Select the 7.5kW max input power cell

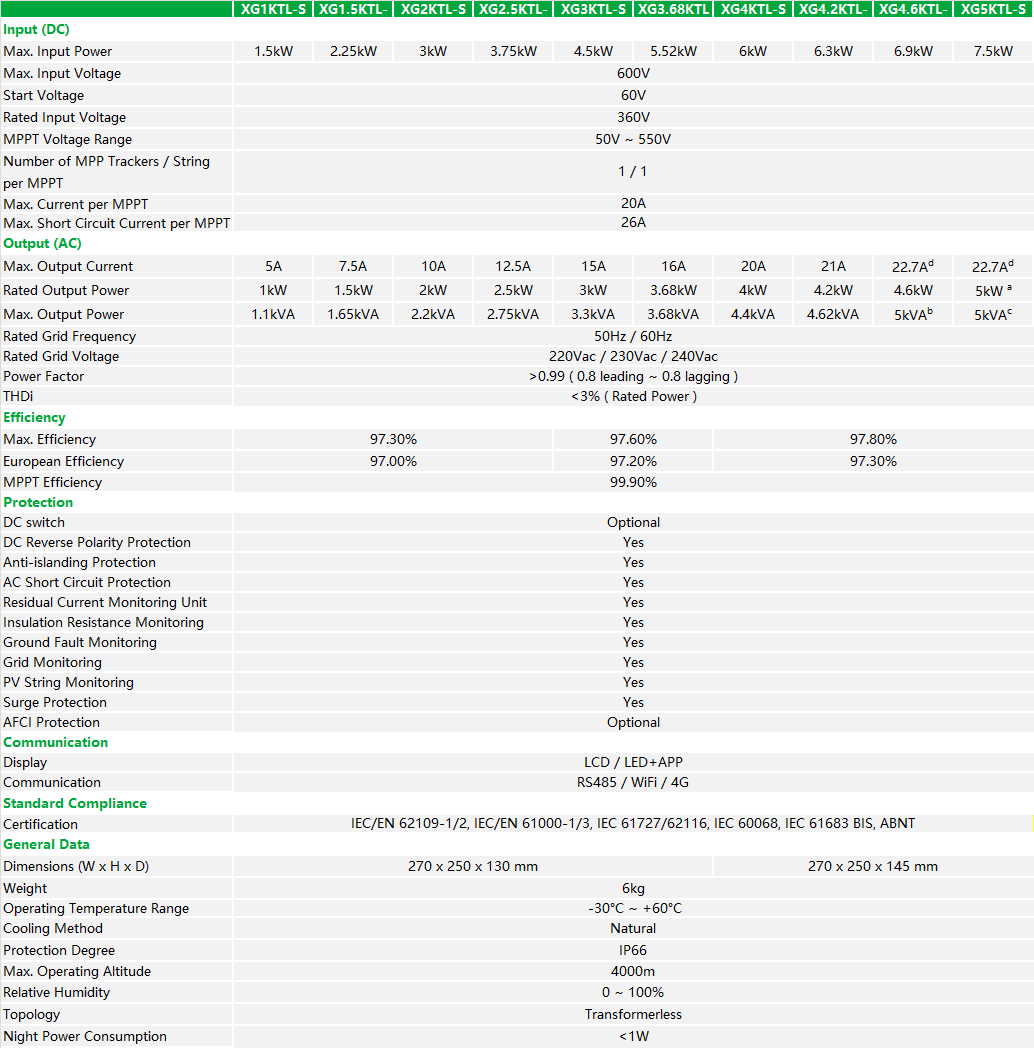point(993,52)
